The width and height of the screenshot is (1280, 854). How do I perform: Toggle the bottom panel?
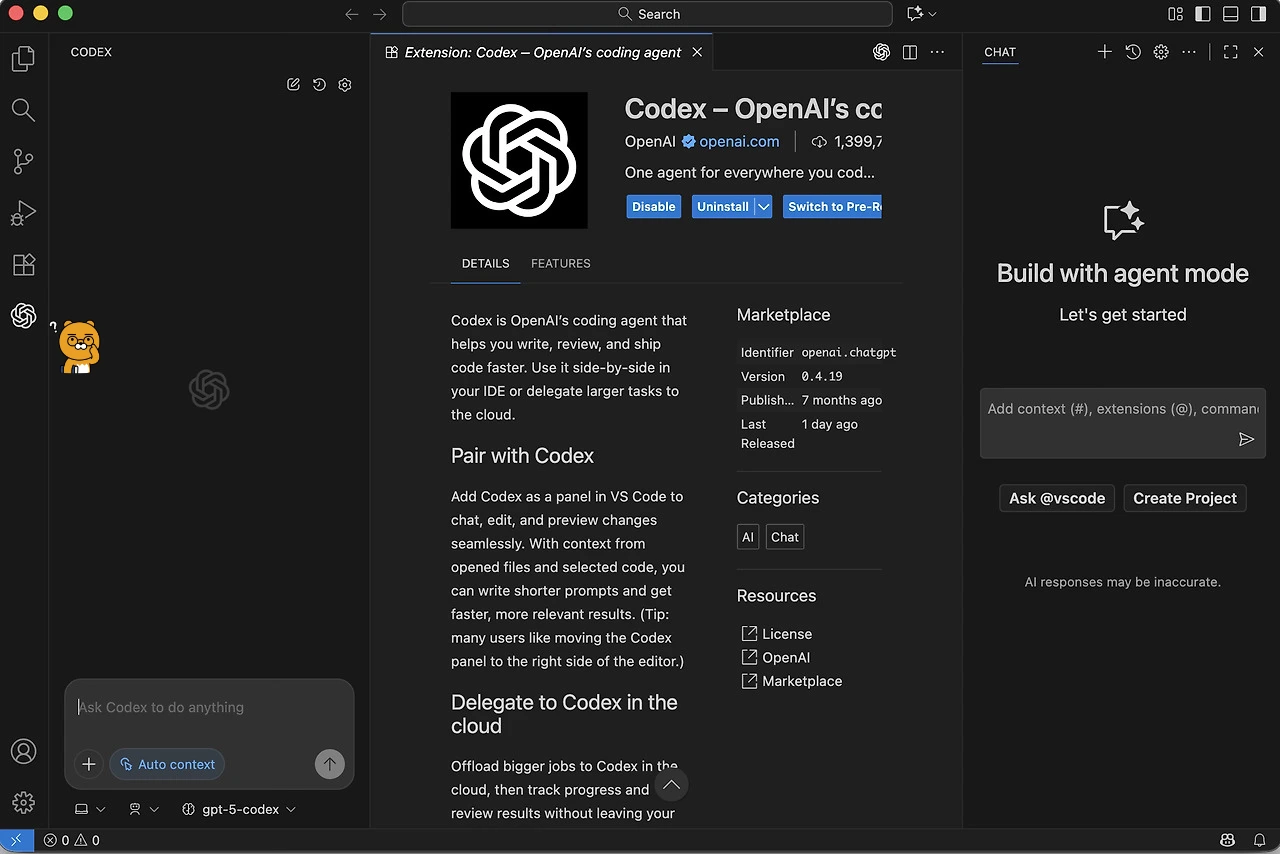1231,14
